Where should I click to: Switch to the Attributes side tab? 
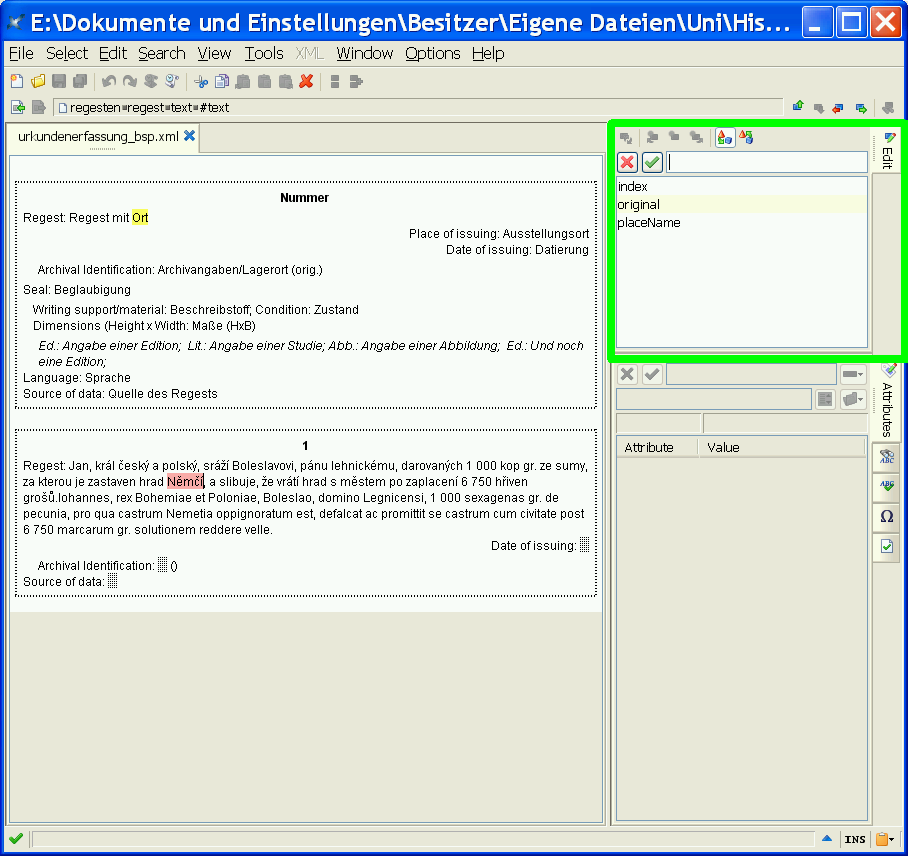coord(887,401)
